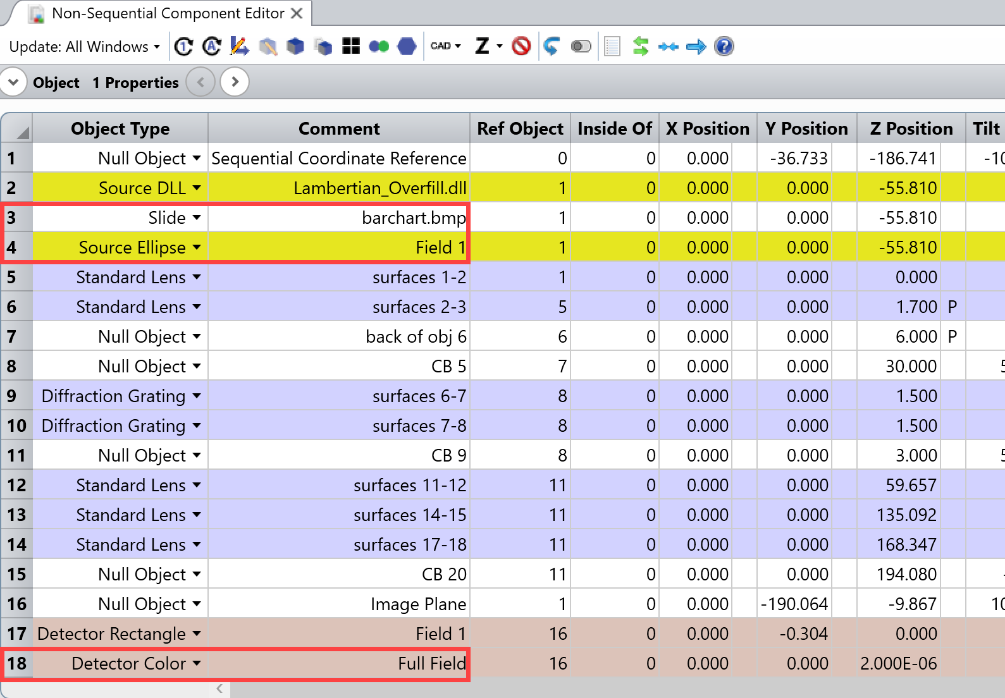The image size is (1005, 698).
Task: Close the Non-Sequential Component Editor tab
Action: 296,13
